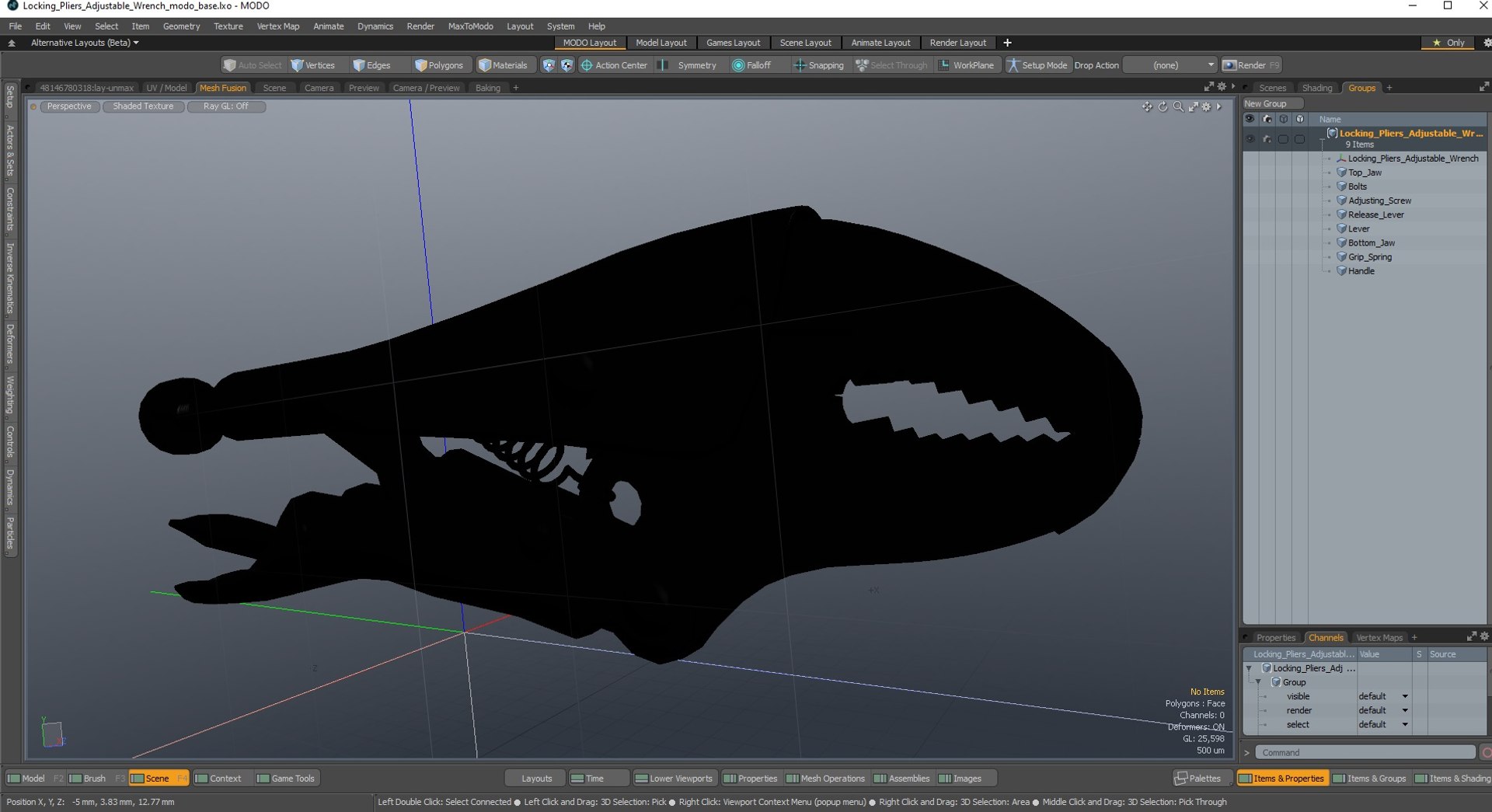Enable Falloff in the toolbar
This screenshot has height=812, width=1492.
(x=751, y=65)
